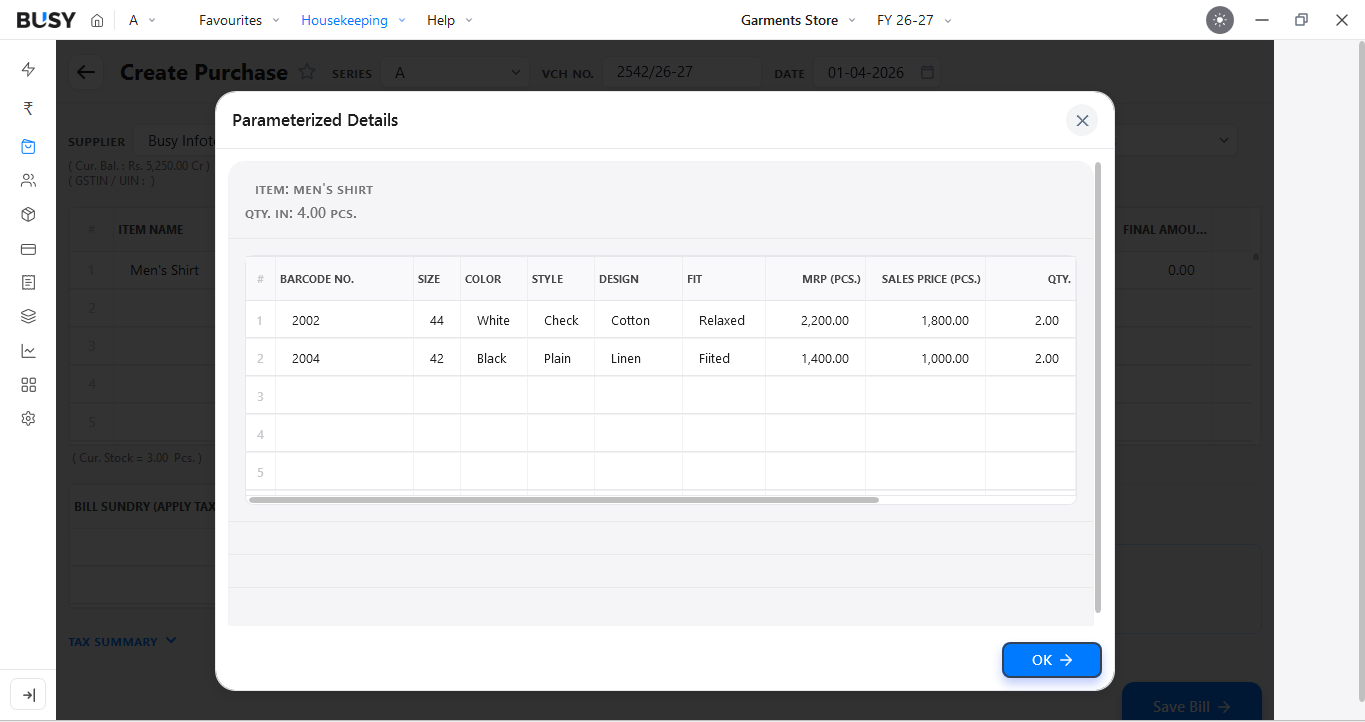
Task: Select style cell Check
Action: 561,321
